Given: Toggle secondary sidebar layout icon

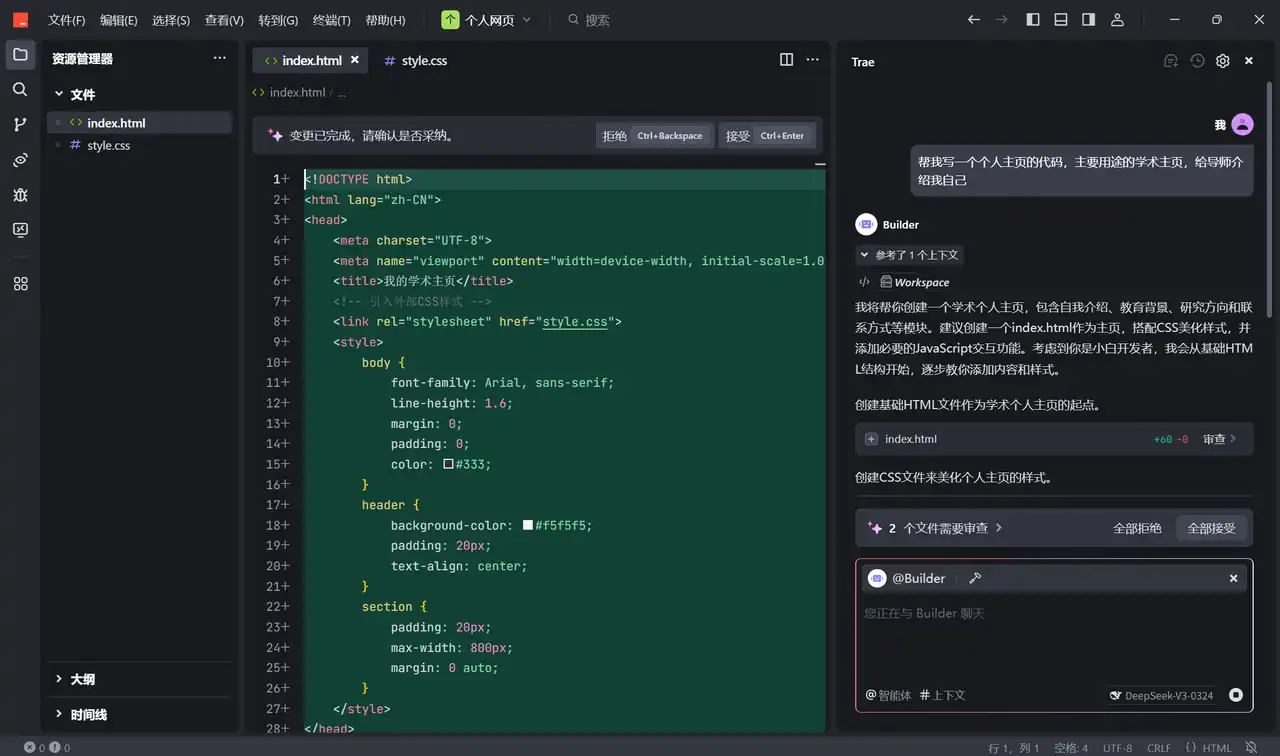Looking at the screenshot, I should click(x=1089, y=20).
